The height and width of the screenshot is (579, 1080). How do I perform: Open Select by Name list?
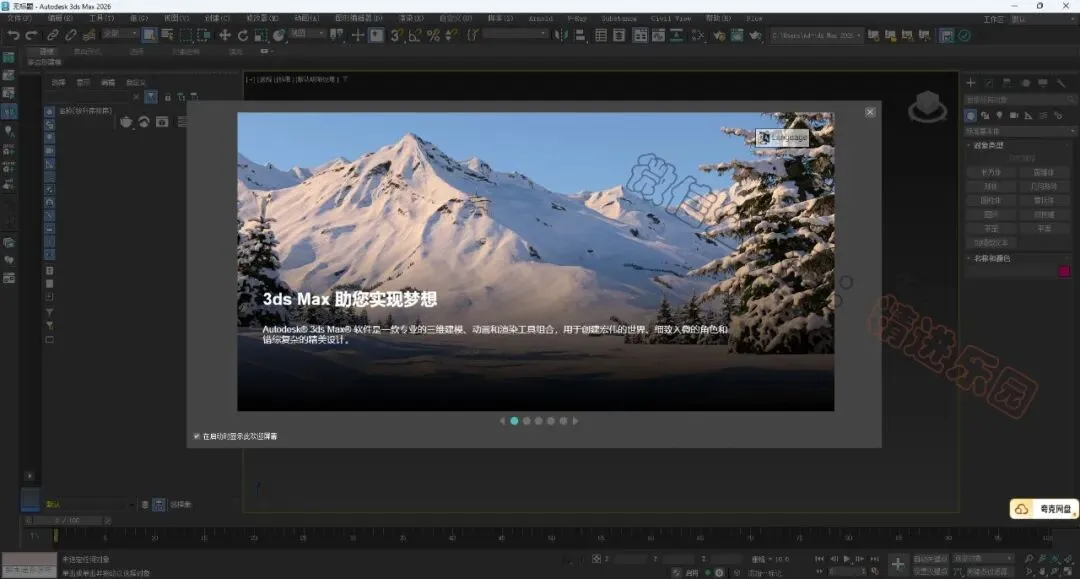[x=167, y=35]
